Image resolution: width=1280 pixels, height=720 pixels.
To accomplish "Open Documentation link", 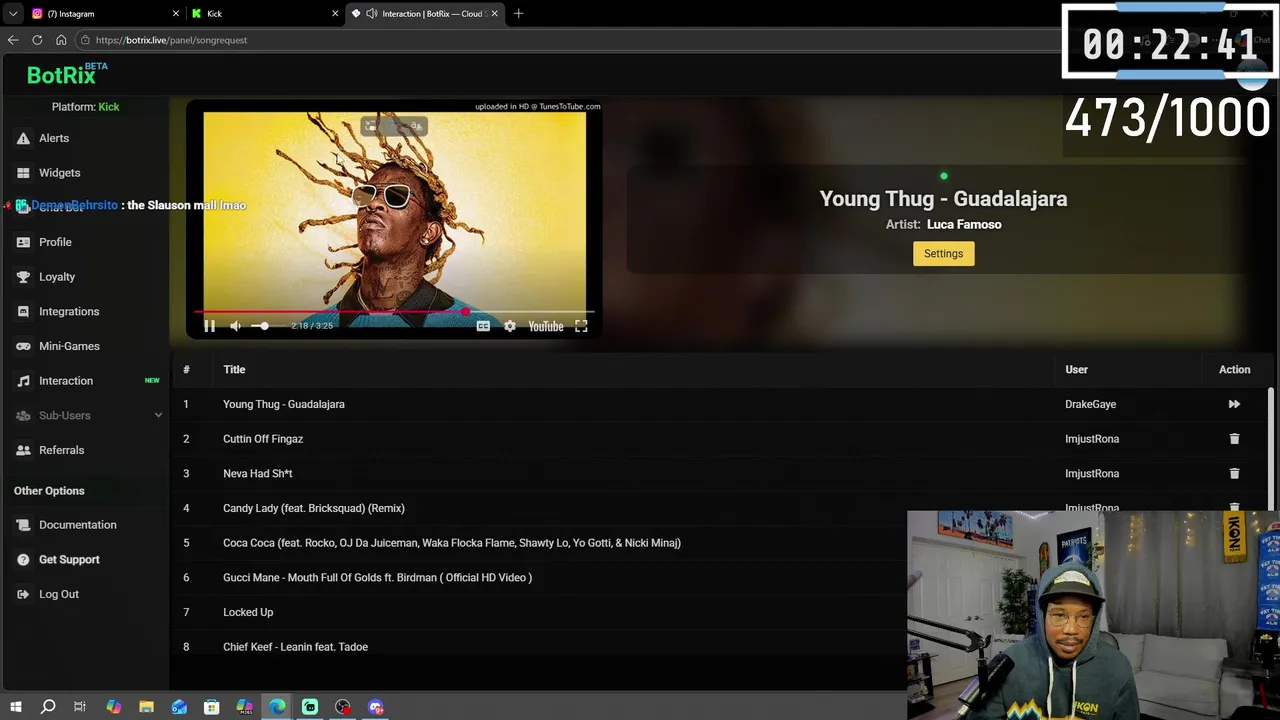I will [x=77, y=525].
